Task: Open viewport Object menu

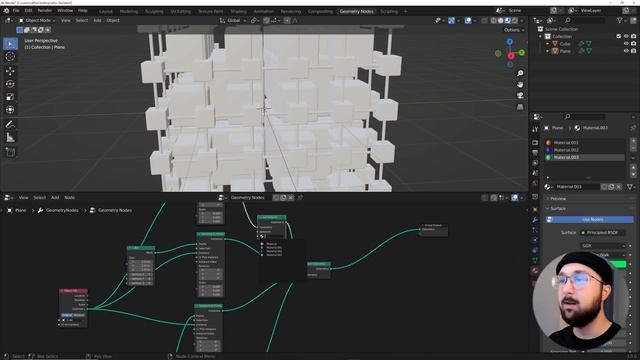Action: click(x=113, y=20)
